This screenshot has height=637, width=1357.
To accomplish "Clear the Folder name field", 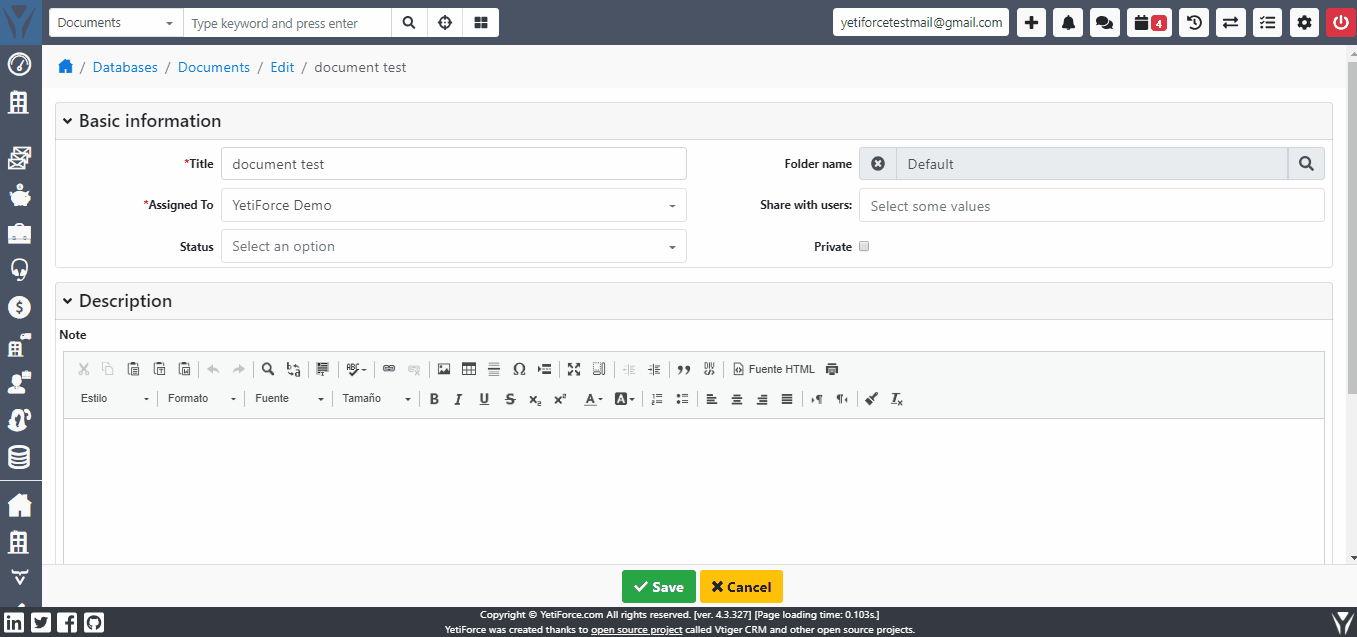I will coord(878,164).
